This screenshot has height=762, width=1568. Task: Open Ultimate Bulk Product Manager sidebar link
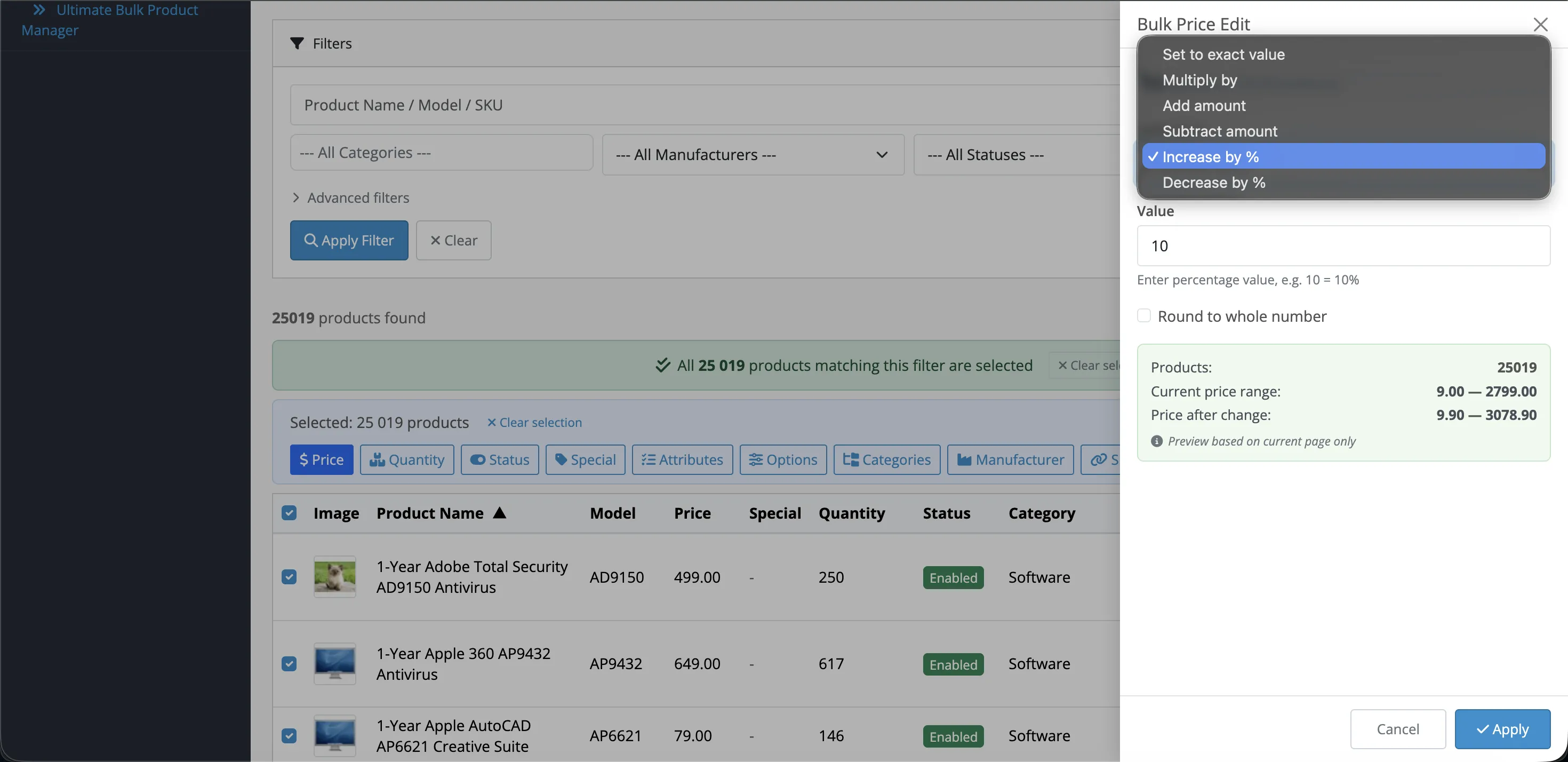point(109,20)
